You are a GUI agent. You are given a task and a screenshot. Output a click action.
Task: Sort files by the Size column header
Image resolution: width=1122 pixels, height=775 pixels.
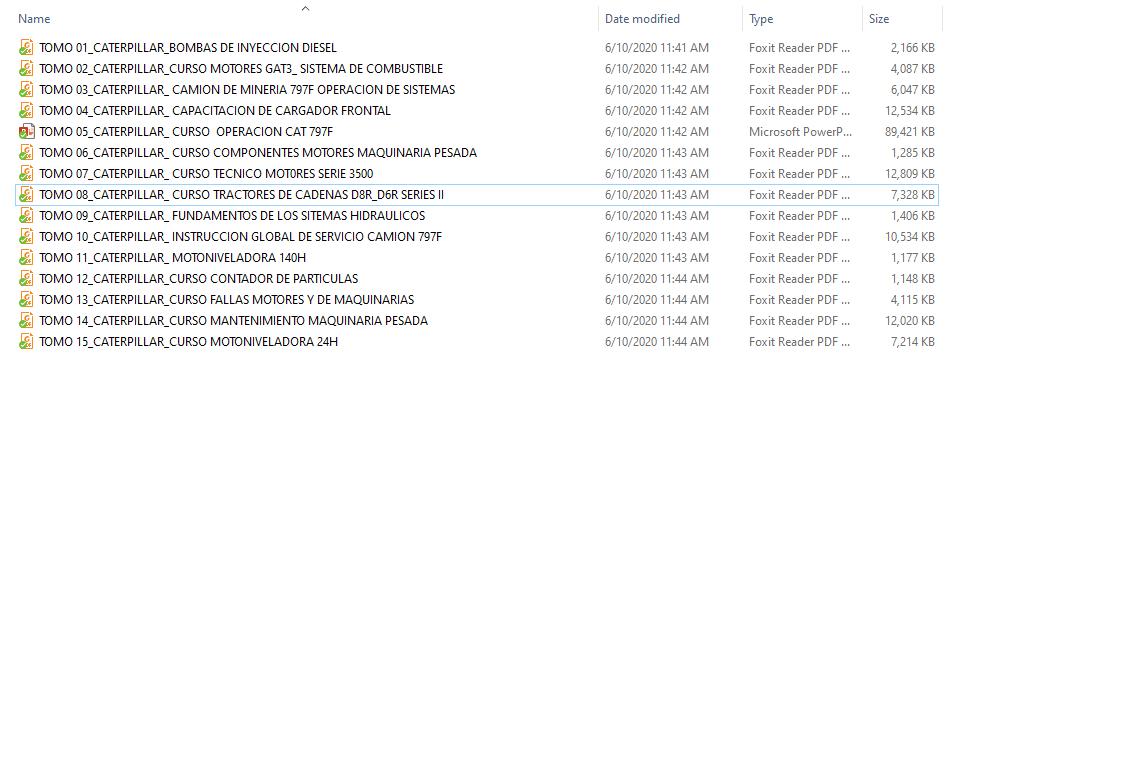879,19
